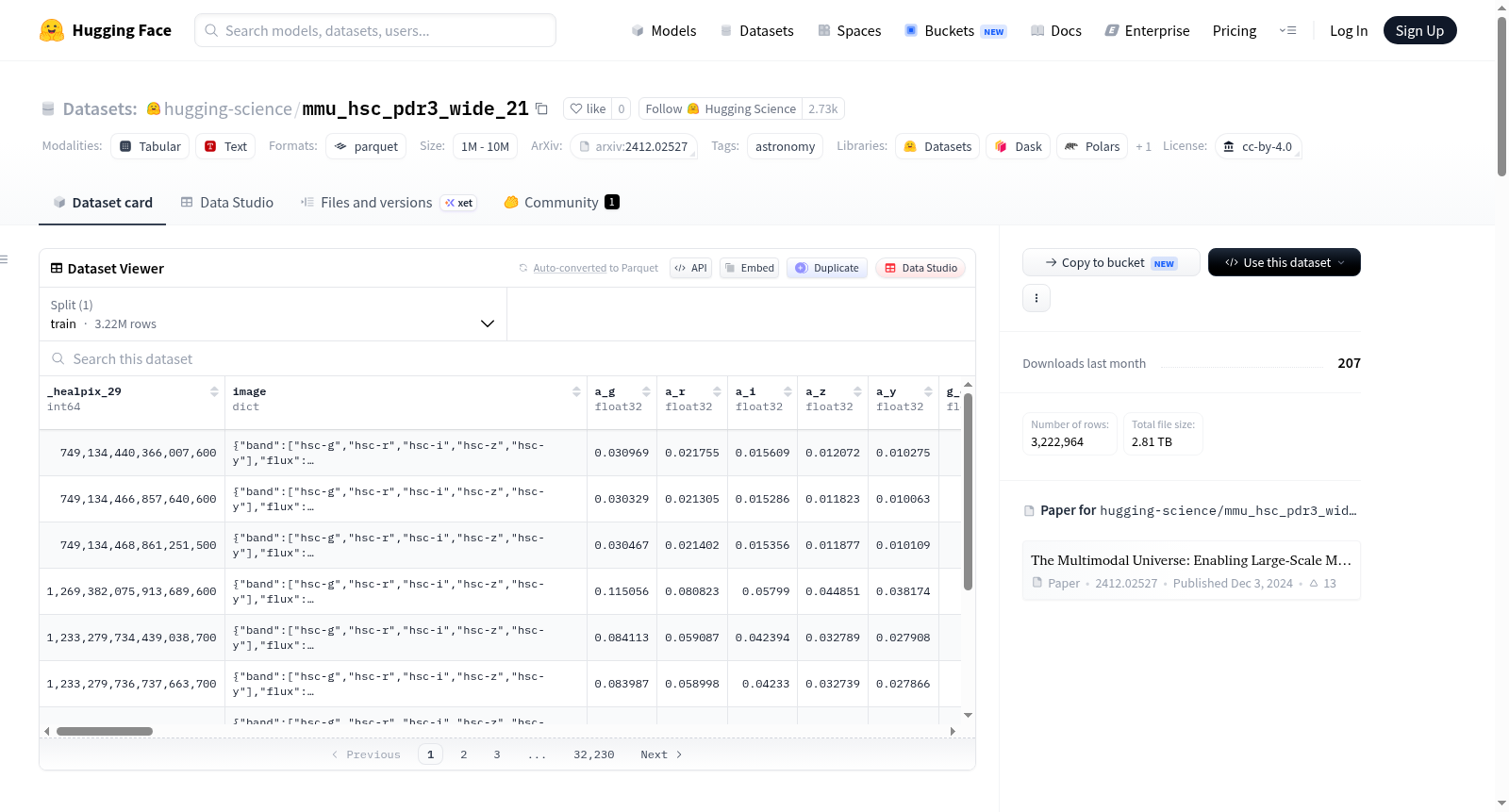Open the three-dot more options button

tap(1036, 298)
